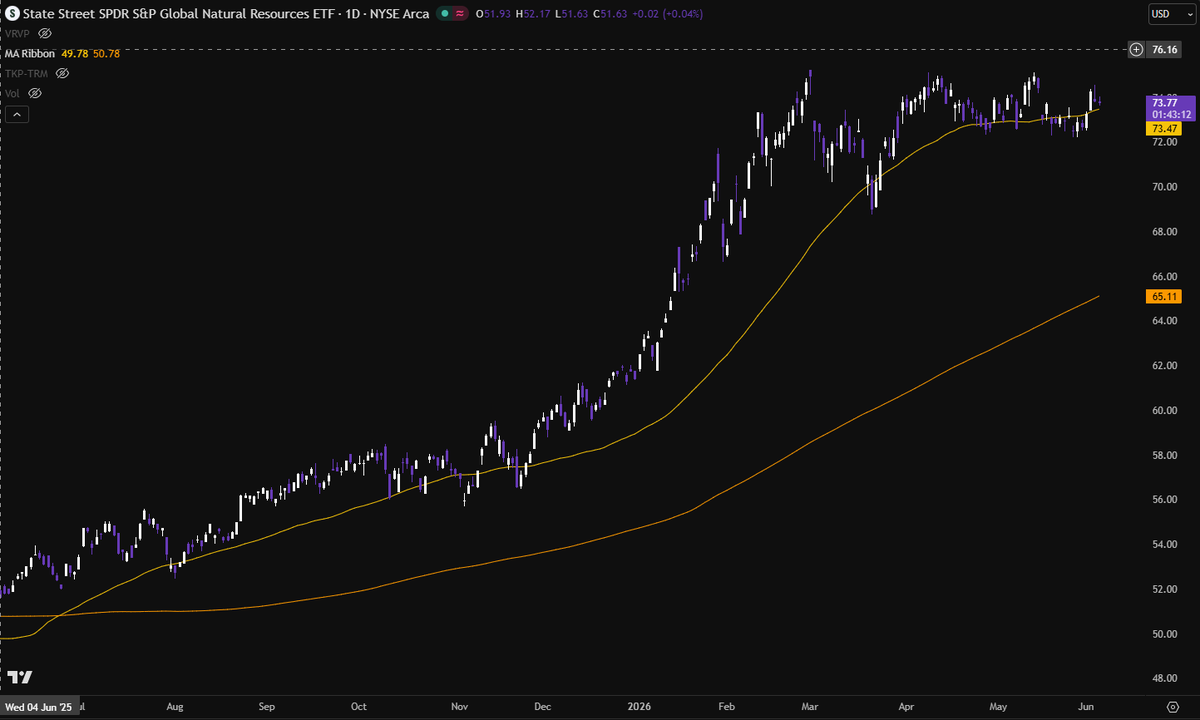This screenshot has width=1200, height=720.
Task: Click the change value +0.02 (+0.04%)
Action: click(668, 14)
